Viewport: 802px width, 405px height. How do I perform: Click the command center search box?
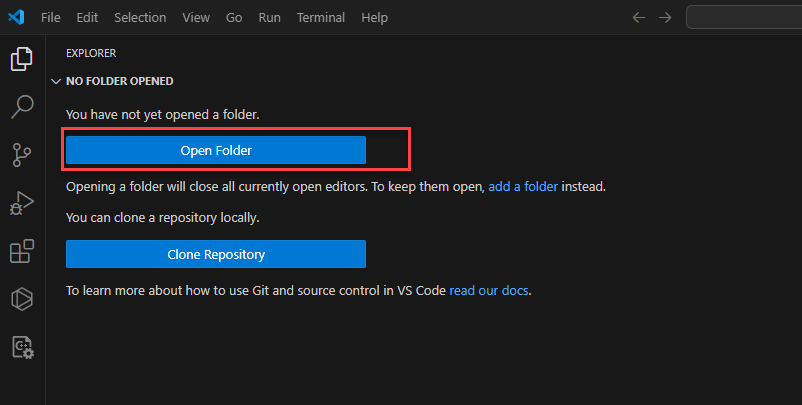[x=744, y=18]
